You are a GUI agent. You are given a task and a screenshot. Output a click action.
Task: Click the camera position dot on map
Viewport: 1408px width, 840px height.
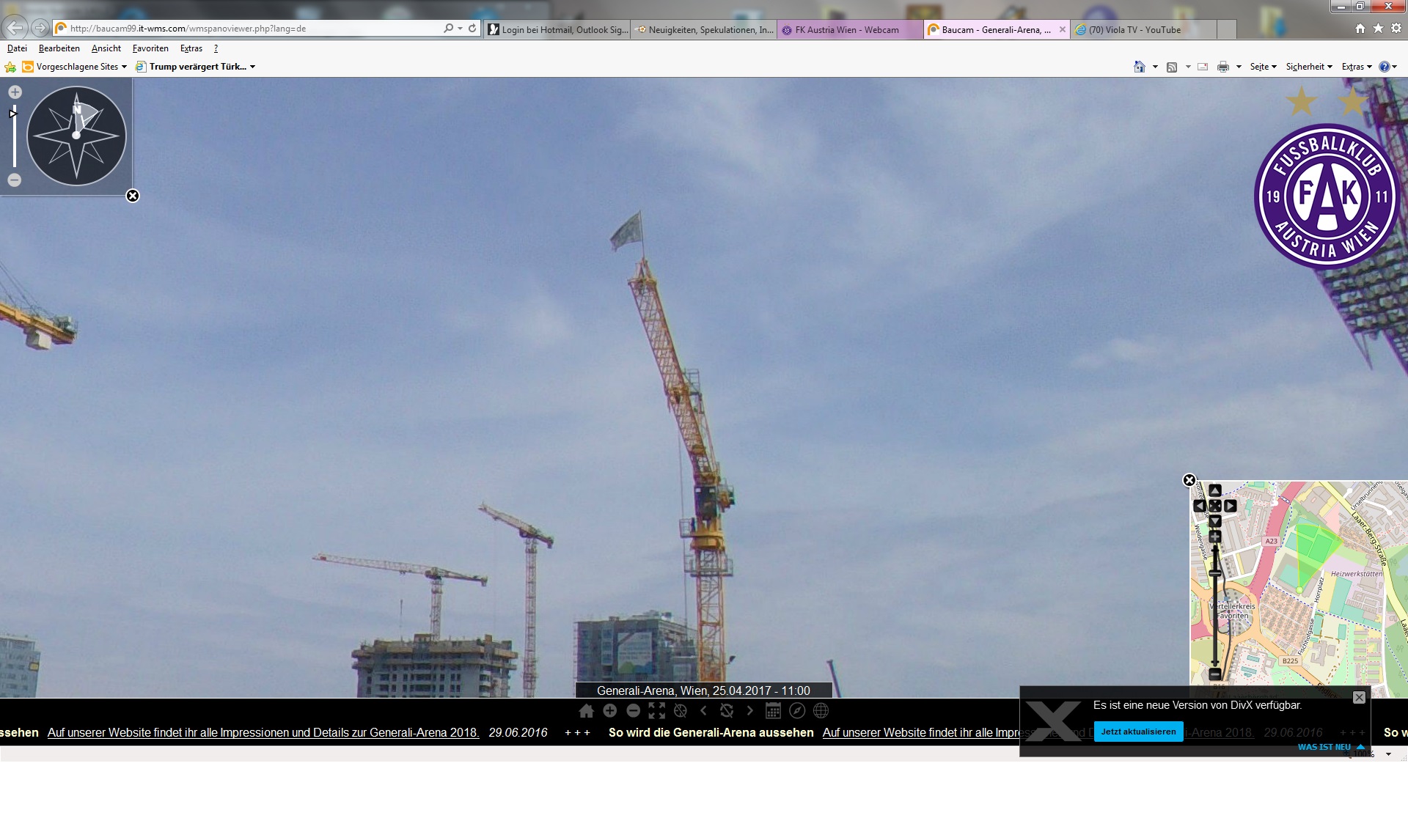click(1299, 590)
